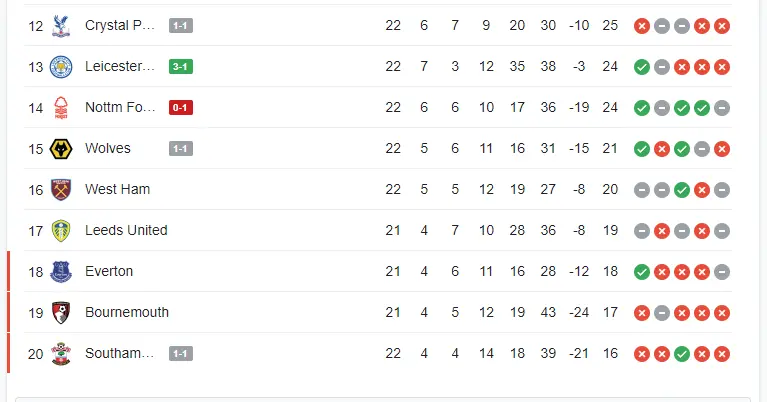This screenshot has height=402, width=767.
Task: Select the Leeds United team name
Action: [x=126, y=230]
